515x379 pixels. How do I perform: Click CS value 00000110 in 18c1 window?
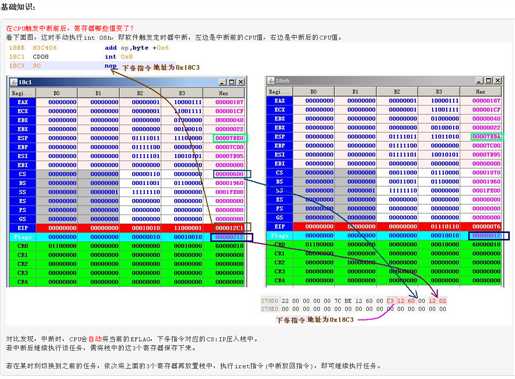tap(146, 174)
